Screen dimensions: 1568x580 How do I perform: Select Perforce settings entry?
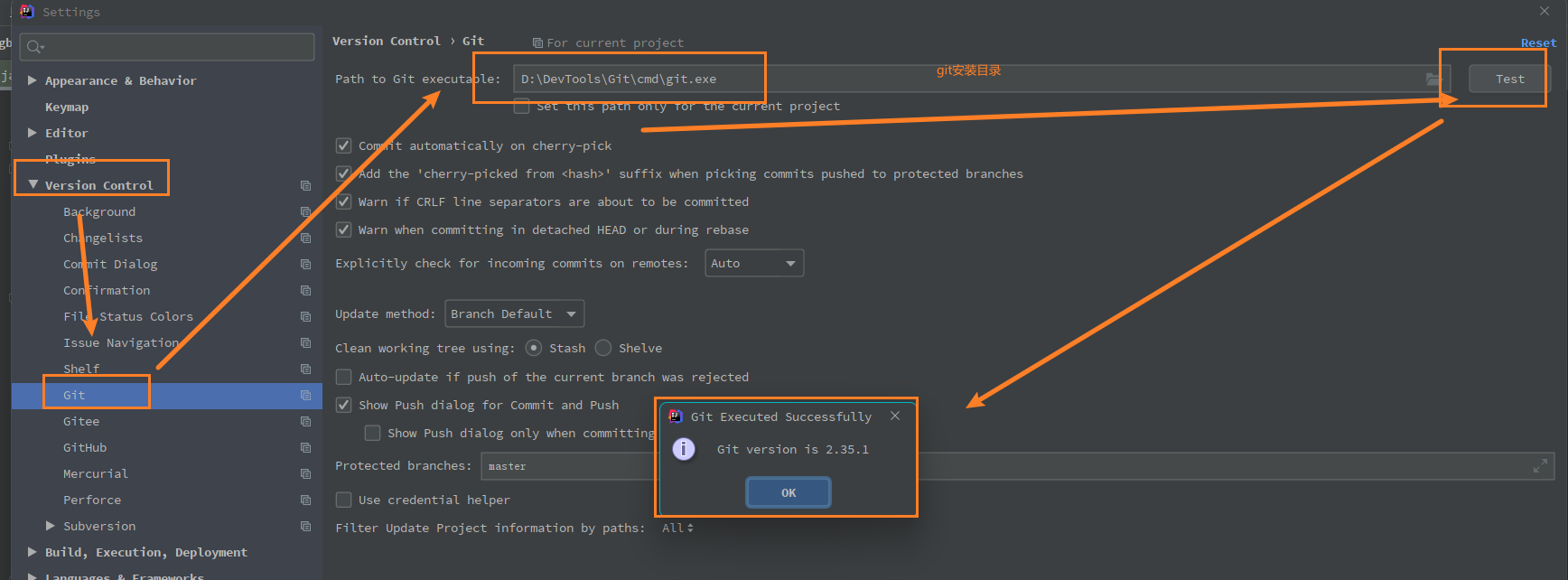92,500
